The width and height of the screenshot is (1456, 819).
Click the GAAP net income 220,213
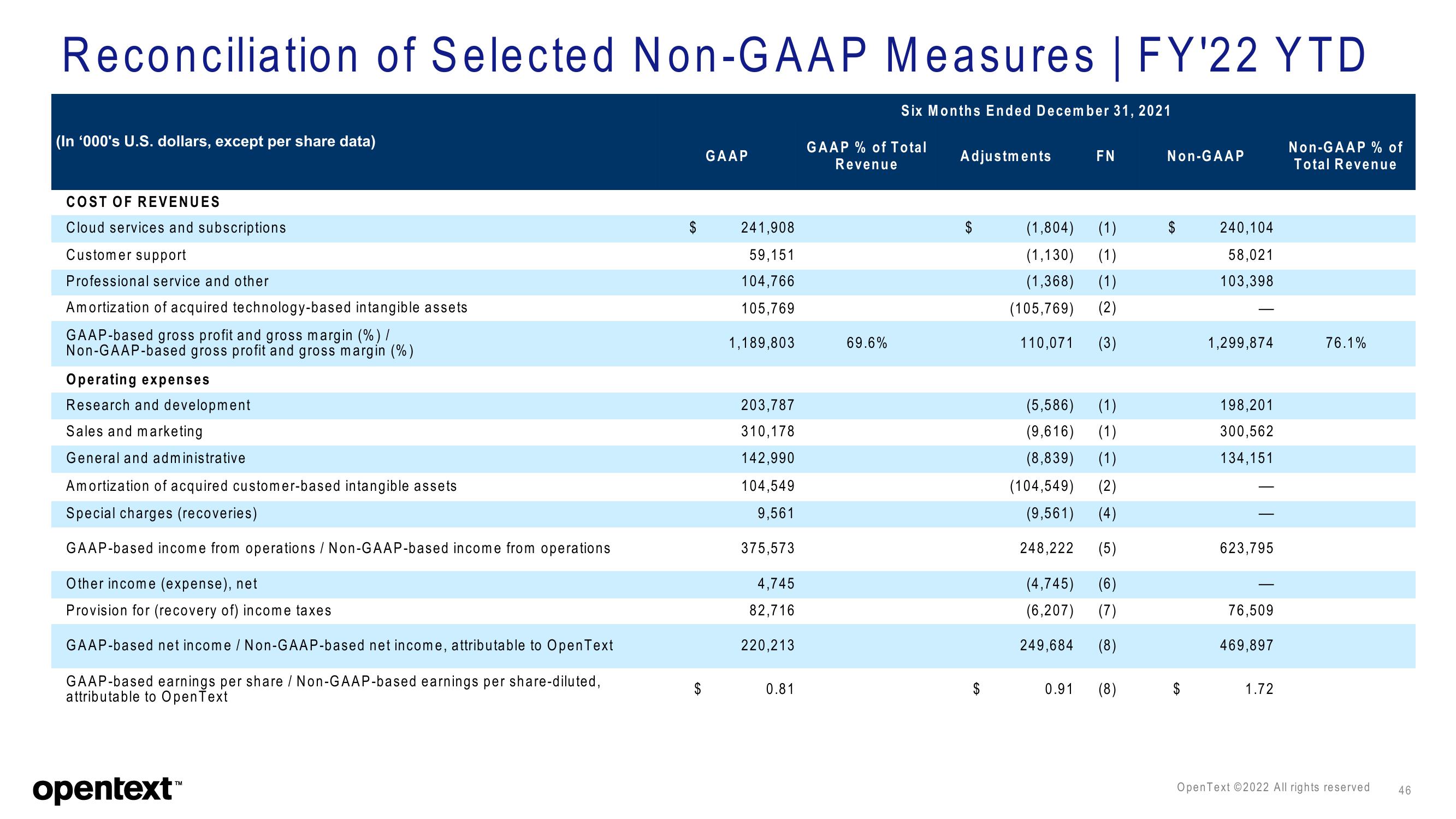coord(767,645)
